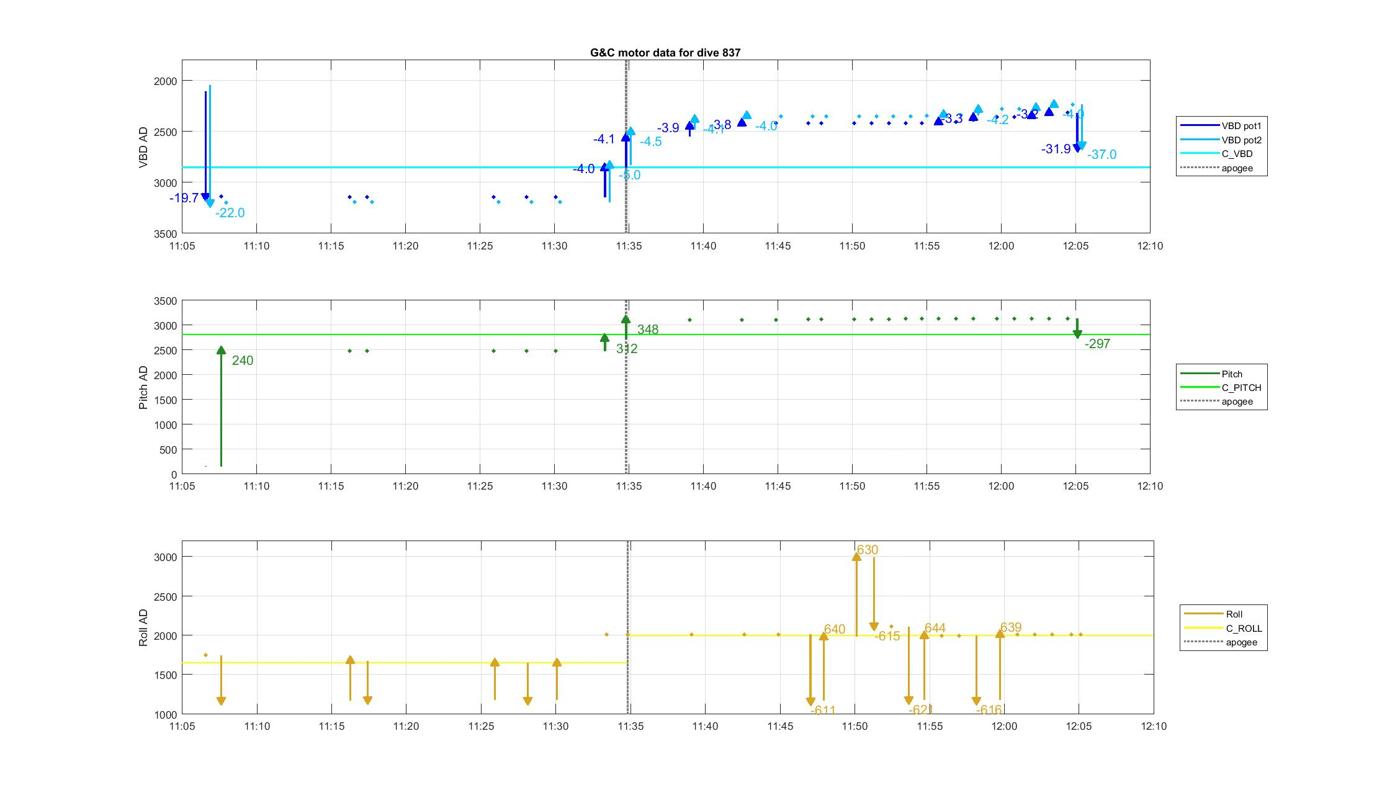1400x802 pixels.
Task: Click the '-19.7' VBD data label
Action: pyautogui.click(x=184, y=198)
